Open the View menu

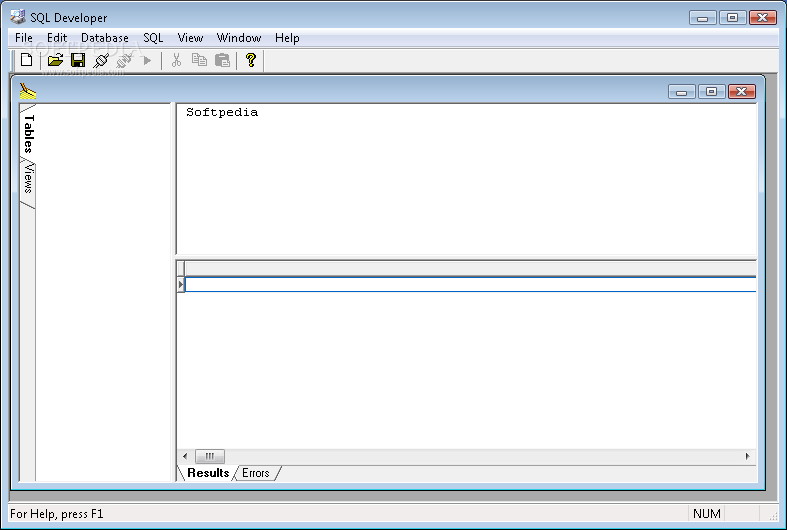pos(190,38)
